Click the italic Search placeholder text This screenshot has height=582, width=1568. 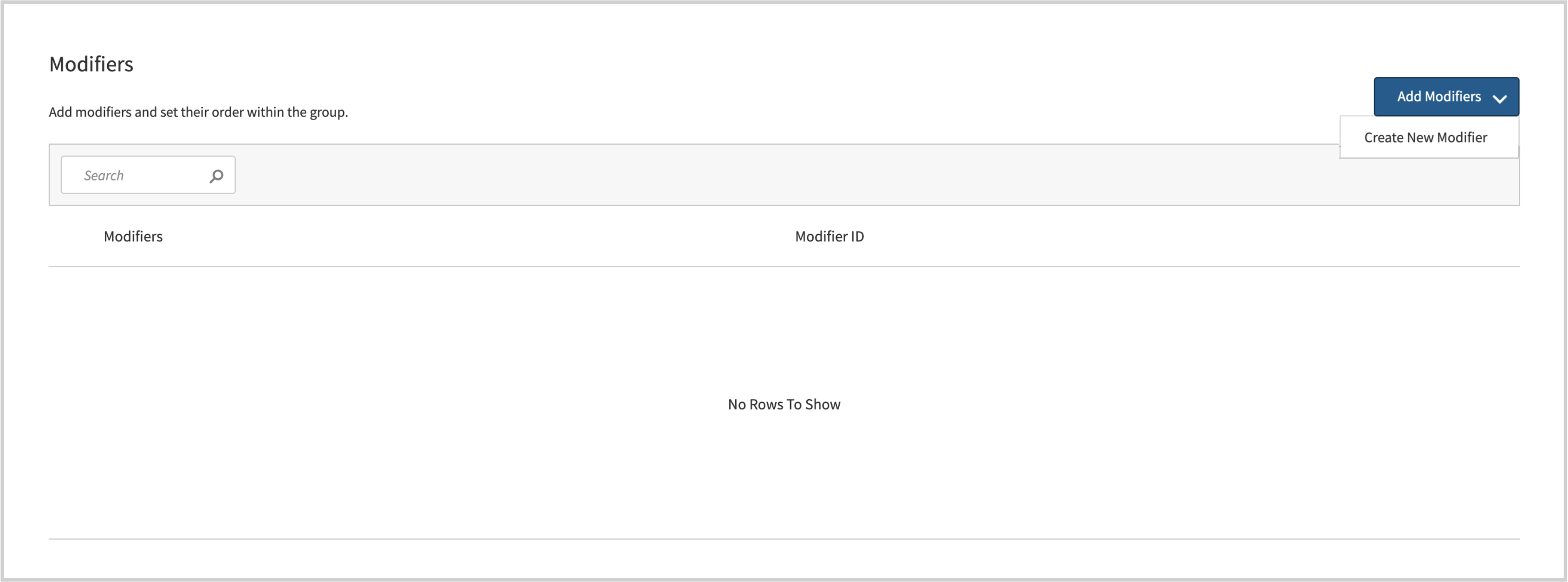pos(104,175)
